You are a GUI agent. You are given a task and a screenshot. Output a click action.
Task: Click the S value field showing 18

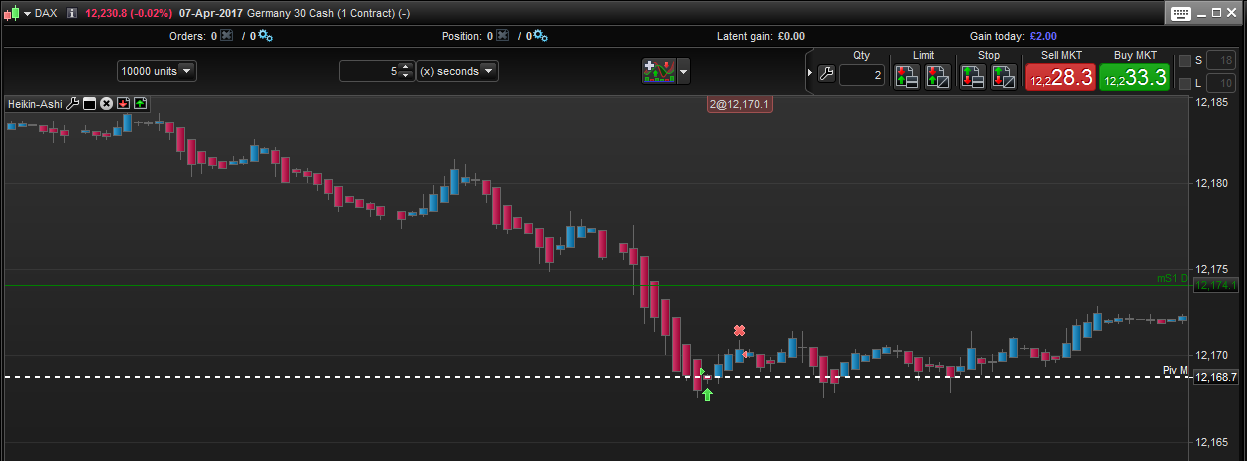tap(1222, 61)
